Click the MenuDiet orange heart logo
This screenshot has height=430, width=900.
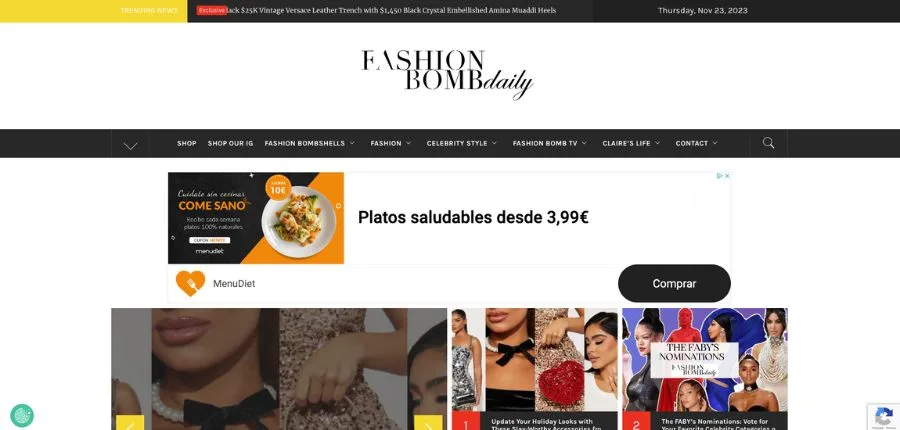coord(190,284)
